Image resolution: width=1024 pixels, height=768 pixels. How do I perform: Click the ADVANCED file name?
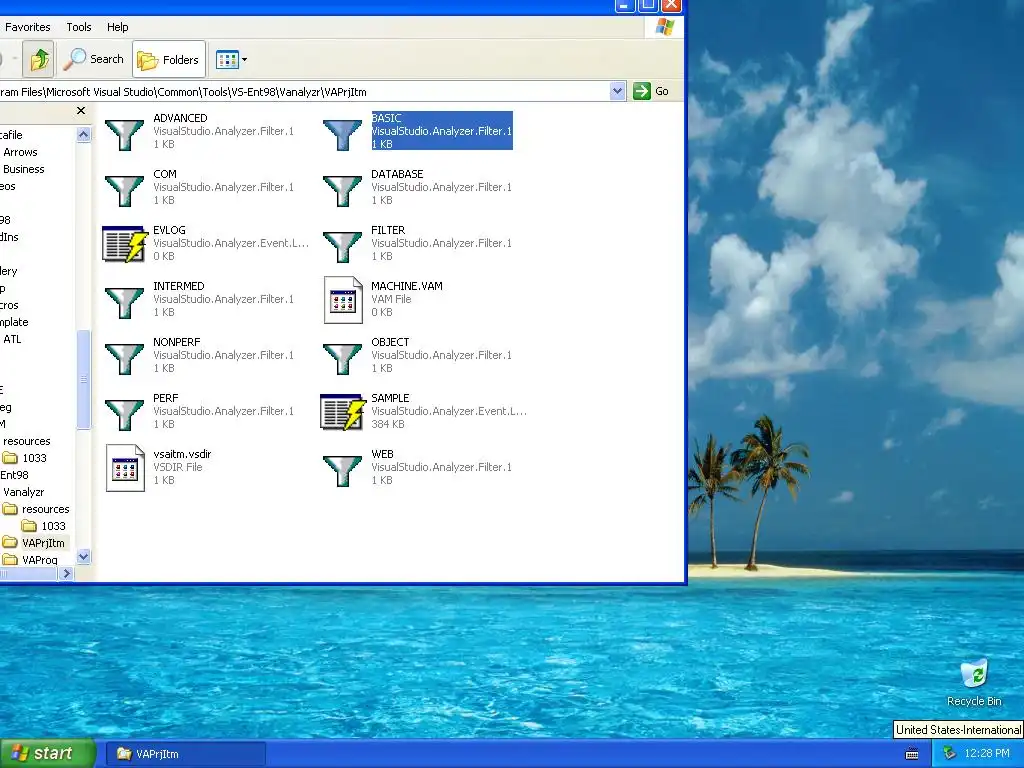click(x=180, y=118)
